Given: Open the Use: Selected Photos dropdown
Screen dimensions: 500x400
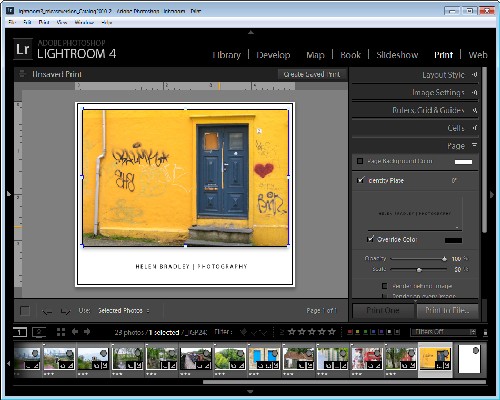Looking at the screenshot, I should 124,311.
